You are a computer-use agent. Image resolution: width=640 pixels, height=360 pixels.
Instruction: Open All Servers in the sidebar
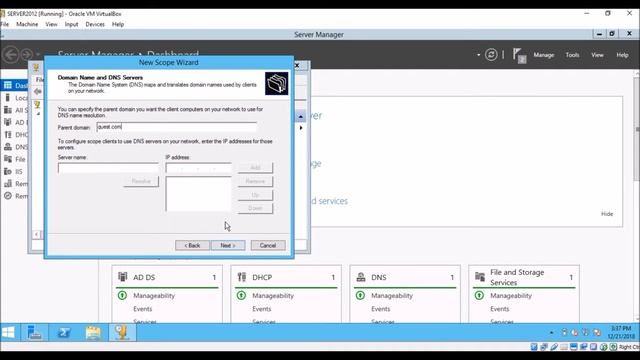point(15,110)
